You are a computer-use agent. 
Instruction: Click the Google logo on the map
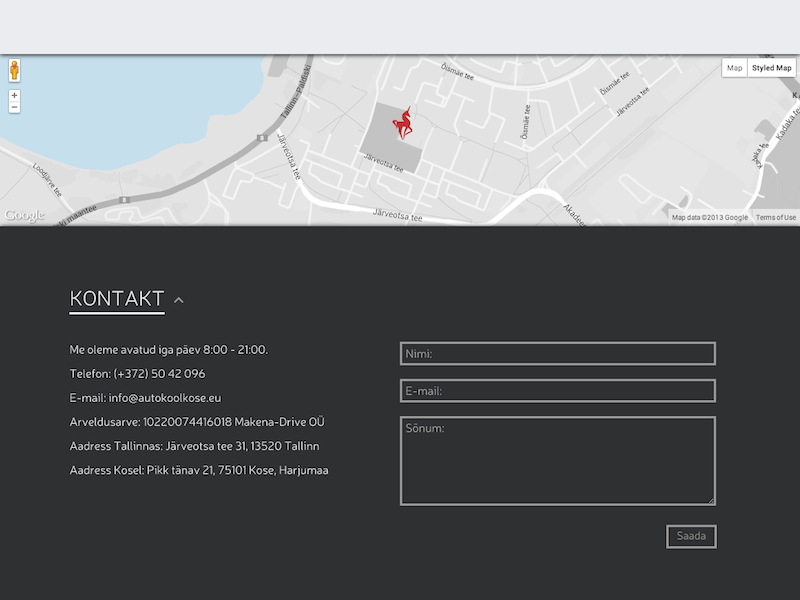(x=24, y=213)
